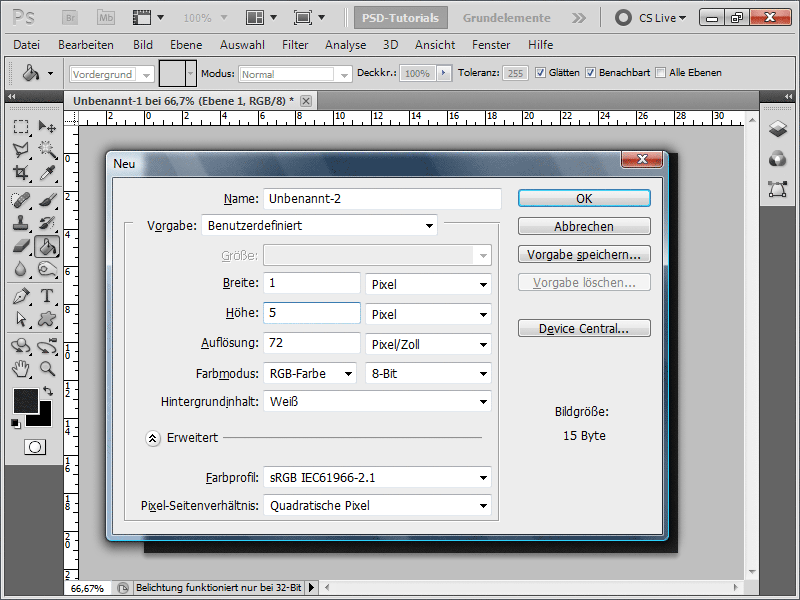800x600 pixels.
Task: Open the Farbmodus RGB-Farbe dropdown
Action: [x=310, y=373]
